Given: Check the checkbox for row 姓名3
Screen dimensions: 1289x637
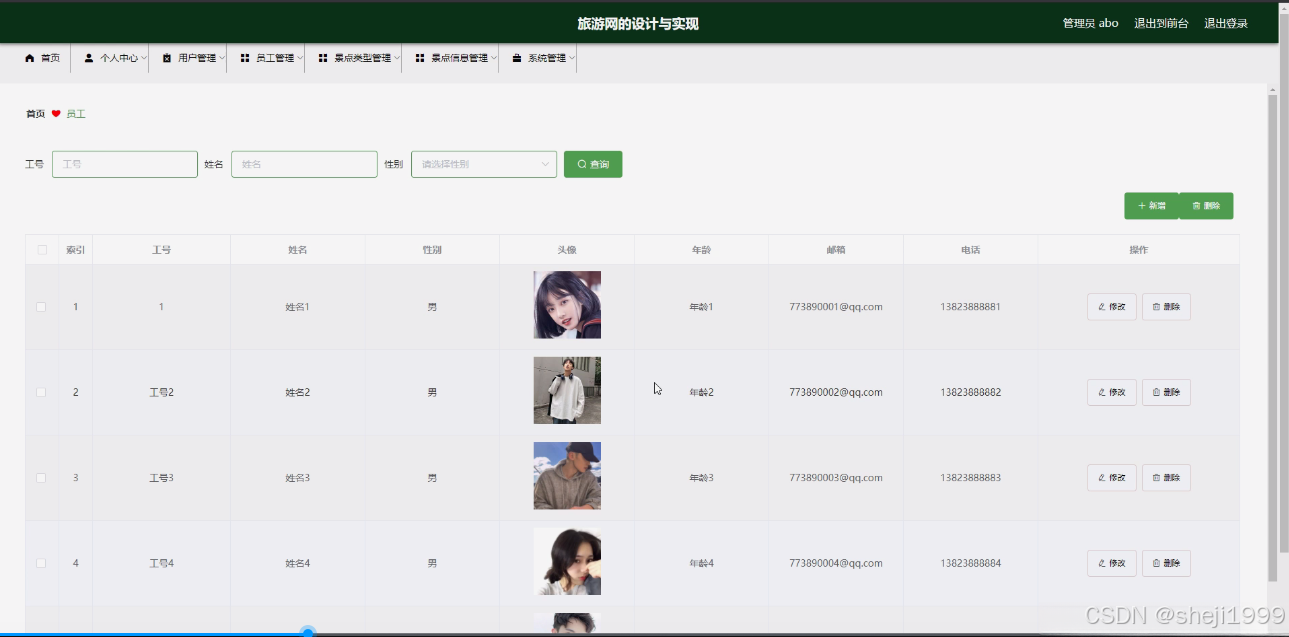Looking at the screenshot, I should click(x=41, y=478).
